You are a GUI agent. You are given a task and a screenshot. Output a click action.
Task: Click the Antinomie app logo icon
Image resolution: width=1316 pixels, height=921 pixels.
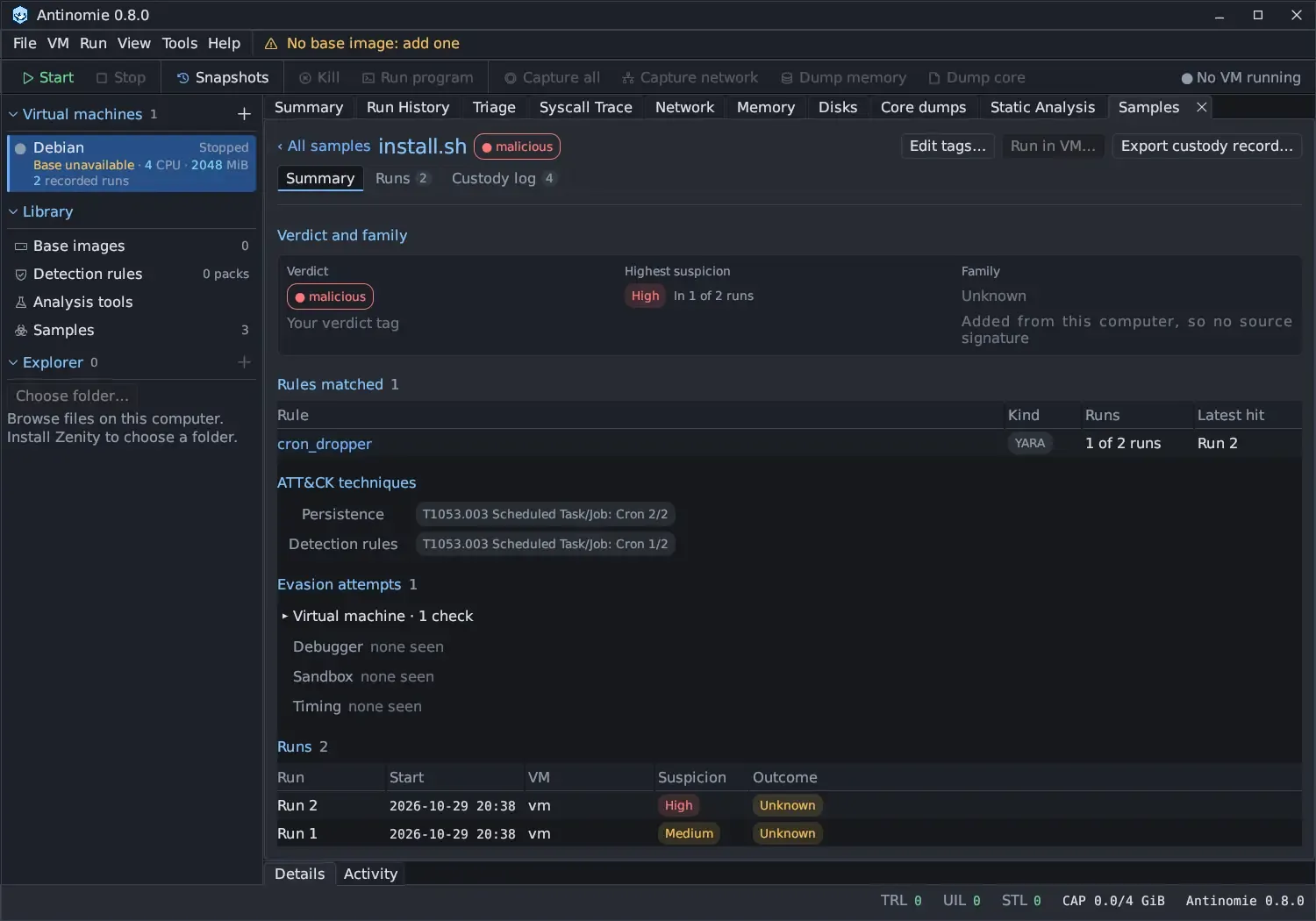20,15
